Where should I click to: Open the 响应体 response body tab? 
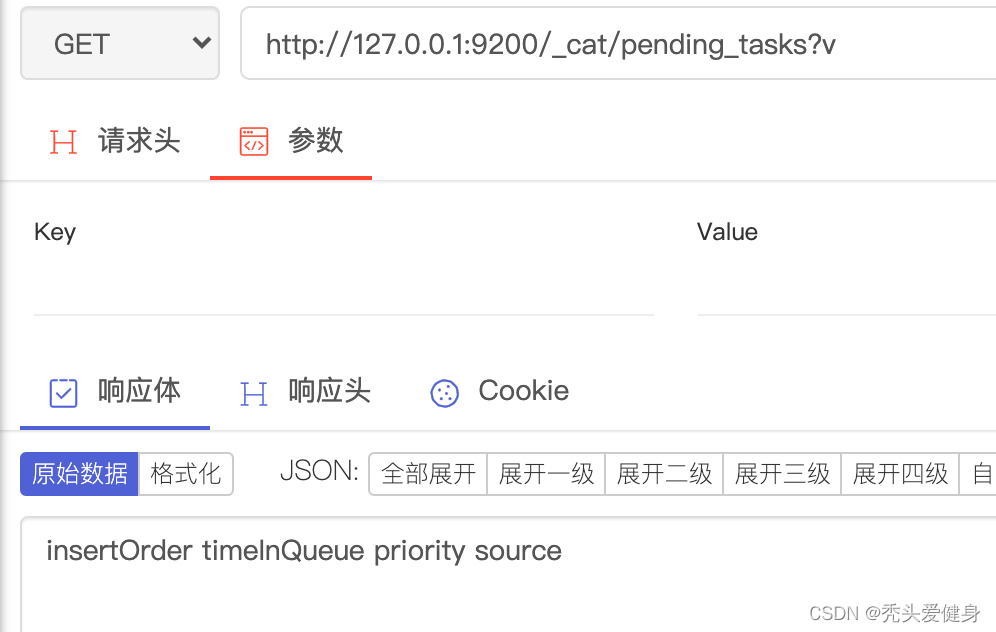[x=138, y=391]
